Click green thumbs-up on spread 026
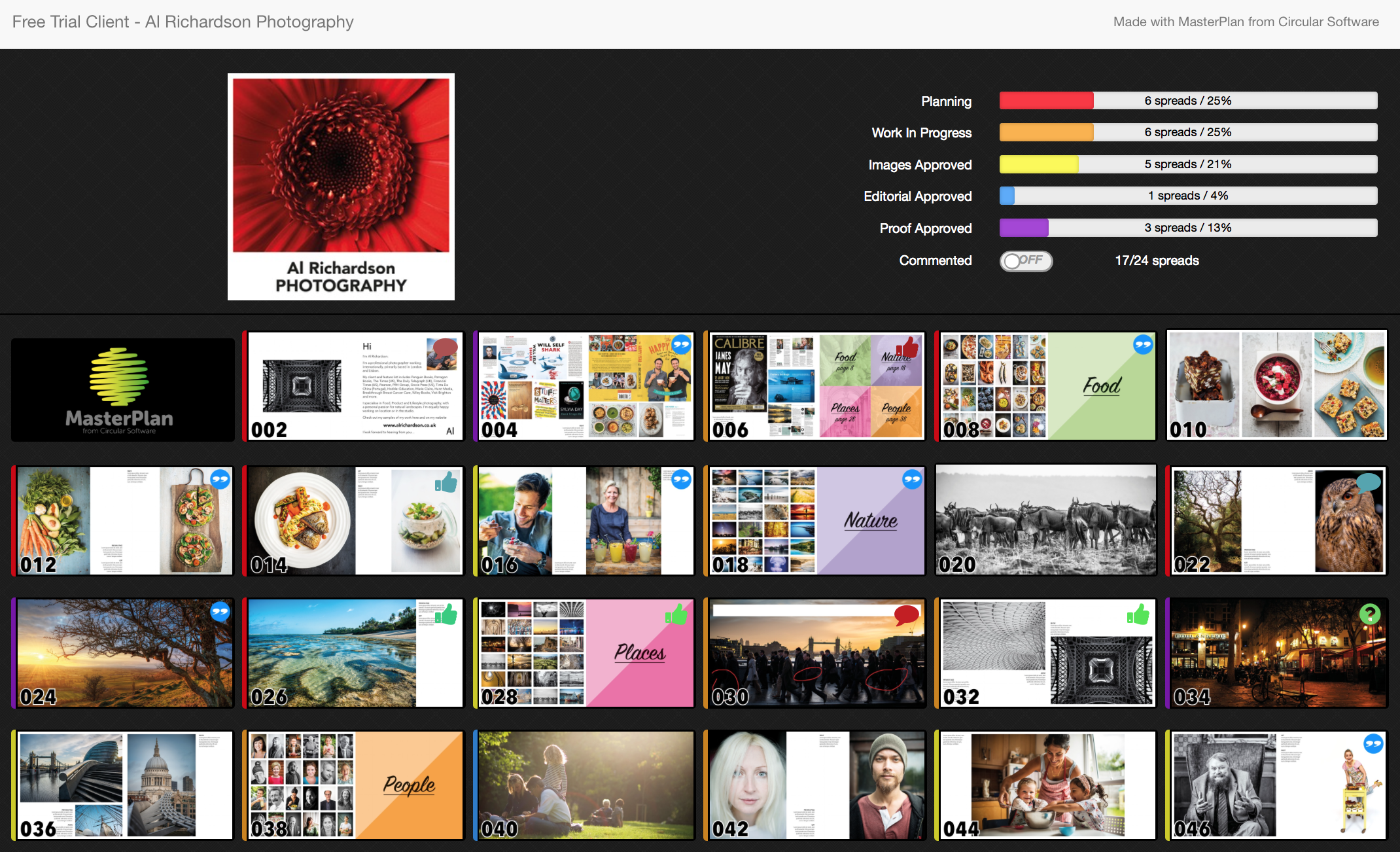1400x852 pixels. 446,615
